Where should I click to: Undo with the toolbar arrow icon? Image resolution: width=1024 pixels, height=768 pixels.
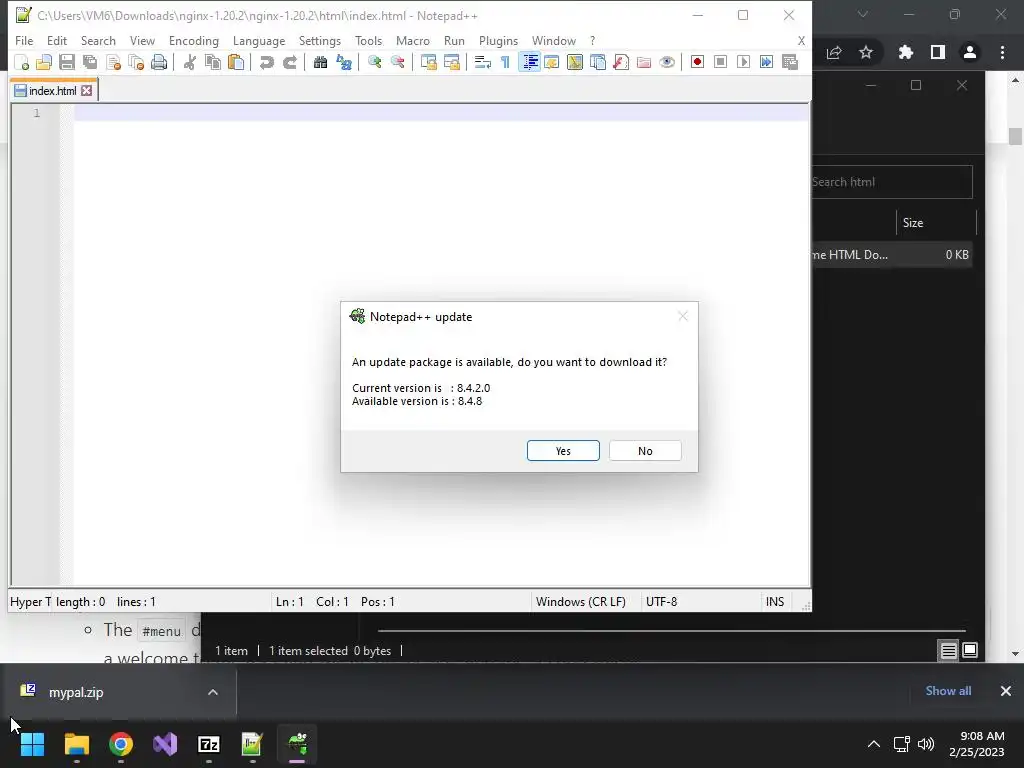point(266,62)
